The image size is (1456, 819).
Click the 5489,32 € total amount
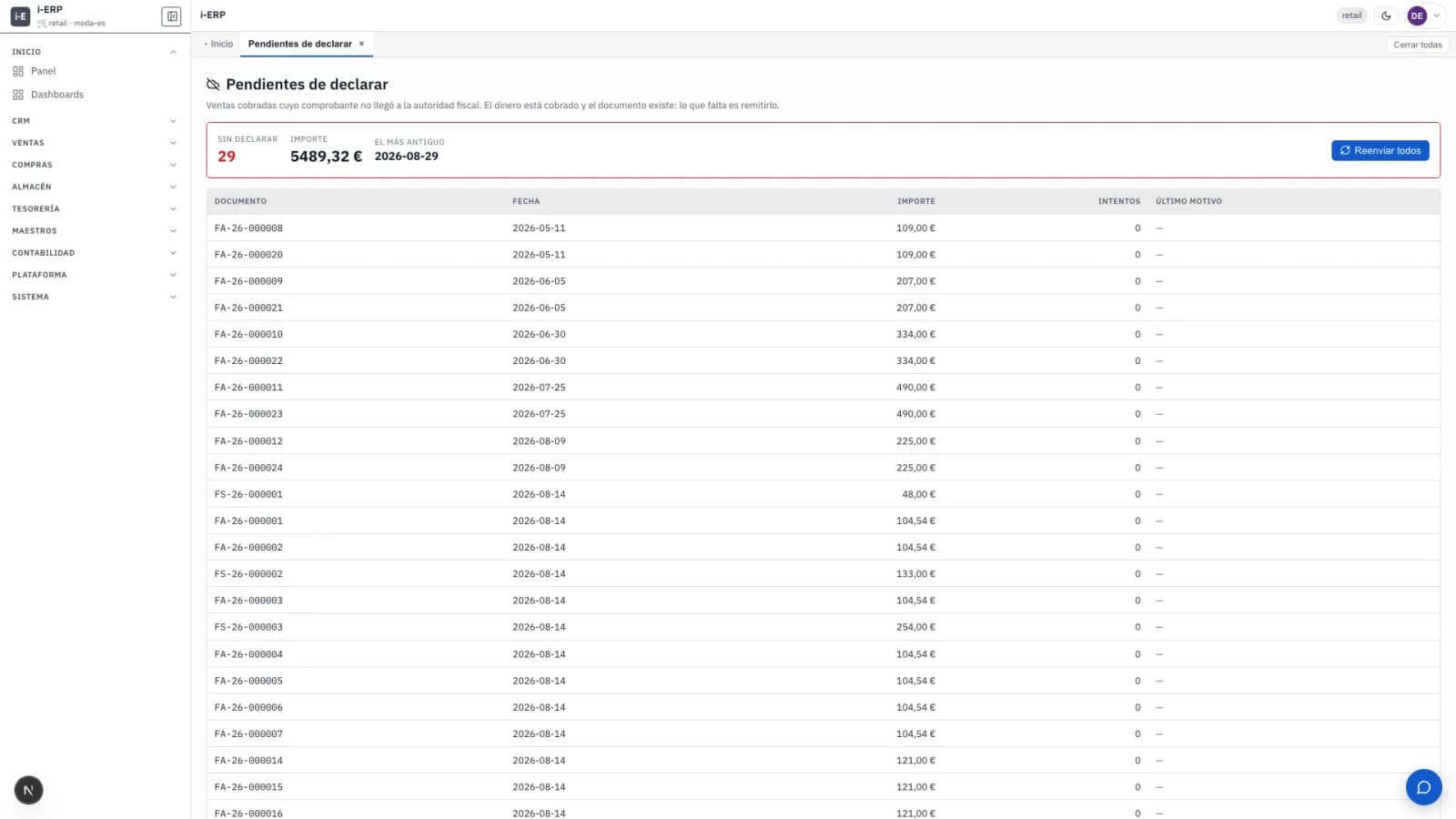(x=326, y=157)
